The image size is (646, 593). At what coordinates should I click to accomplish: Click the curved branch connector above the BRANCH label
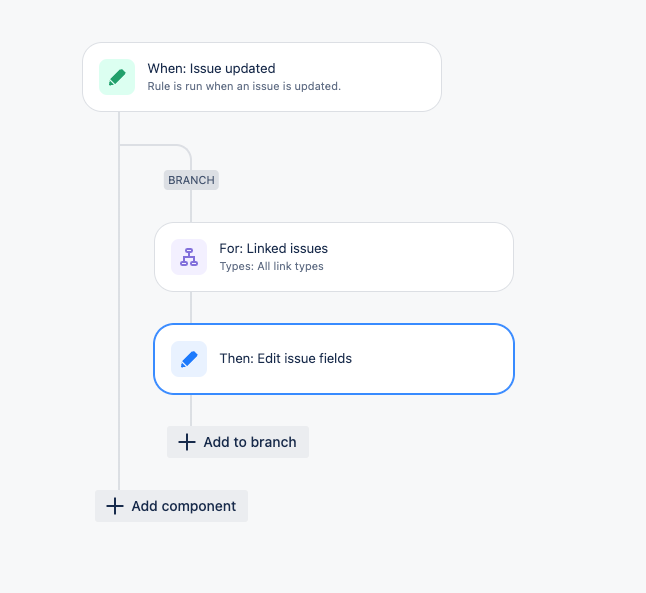pos(181,147)
